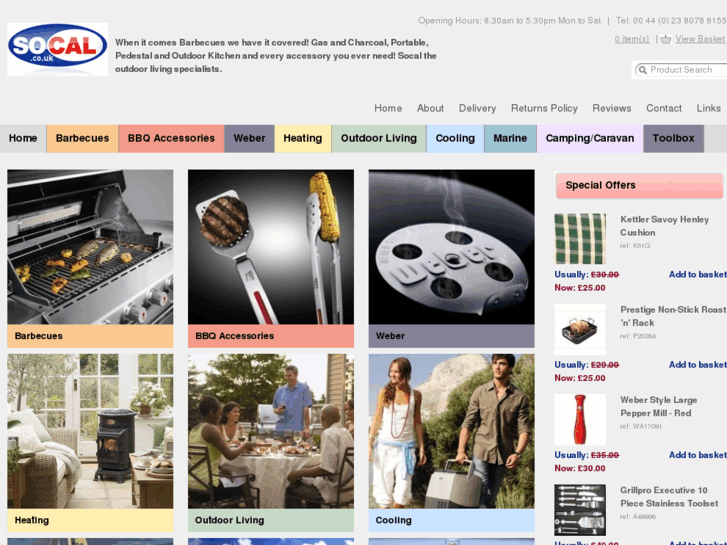Click the BBQ Accessories caption under the image

point(235,336)
